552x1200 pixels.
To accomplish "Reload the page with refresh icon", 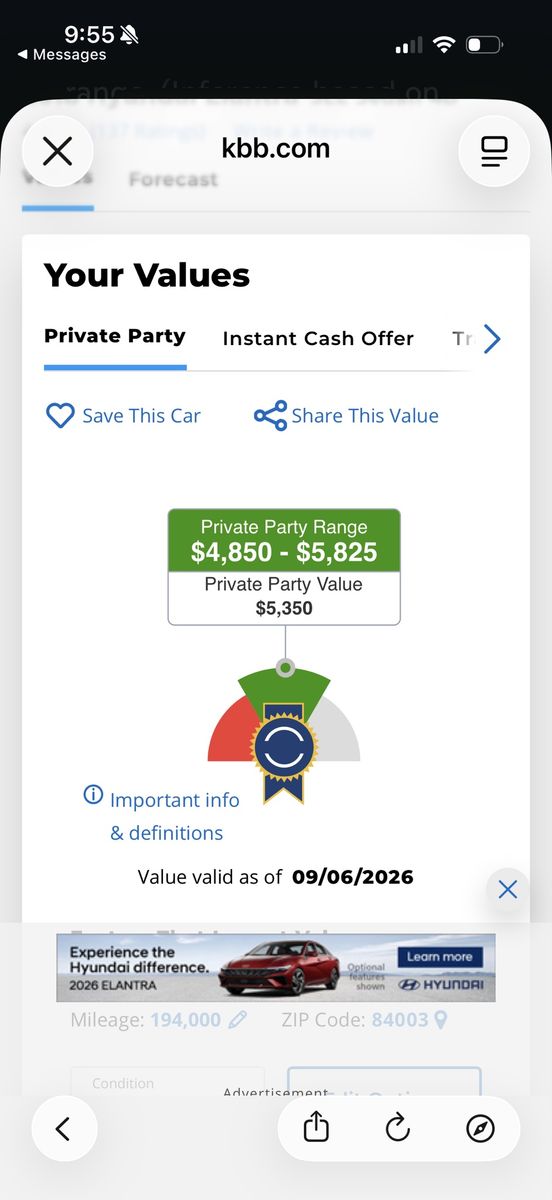I will 398,1129.
